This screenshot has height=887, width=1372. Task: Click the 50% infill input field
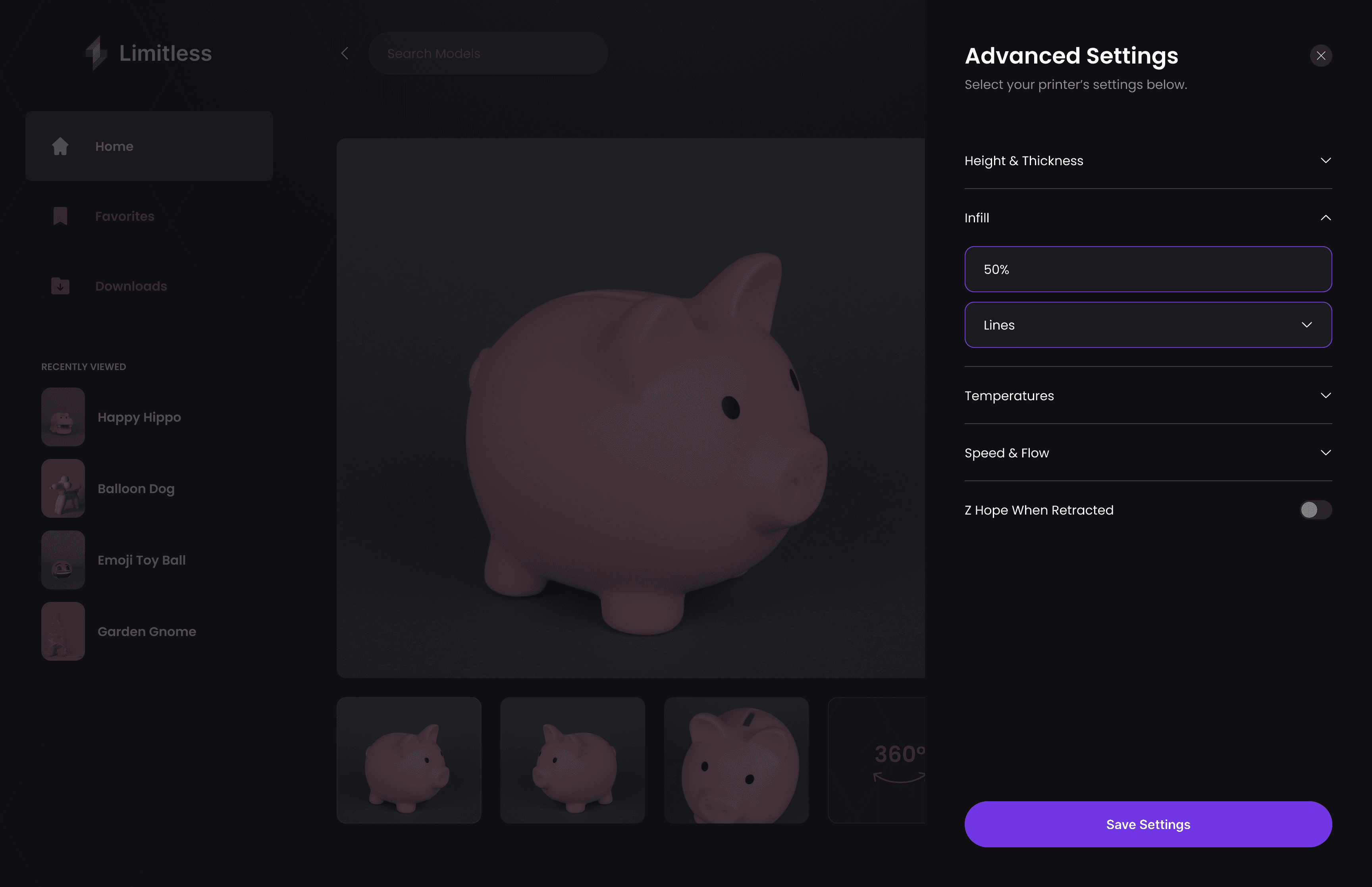click(1147, 270)
